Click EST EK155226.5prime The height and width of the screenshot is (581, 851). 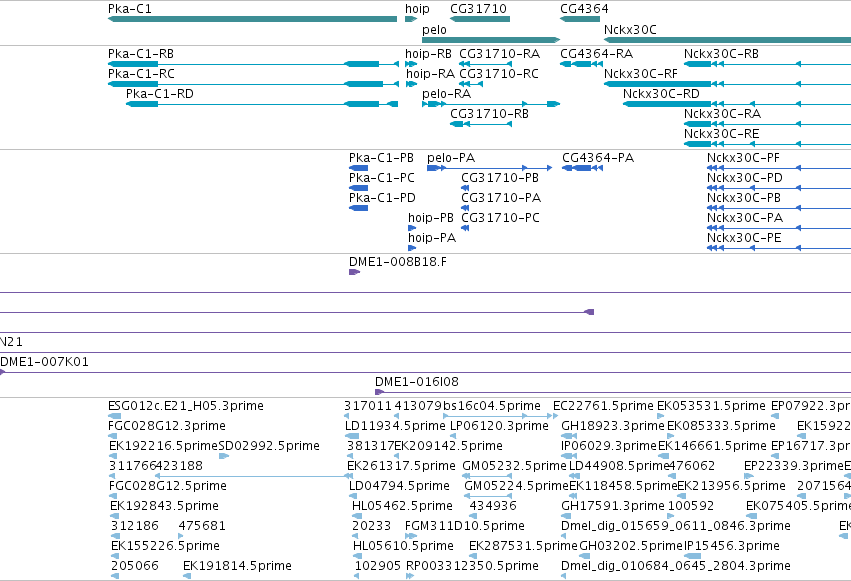166,546
